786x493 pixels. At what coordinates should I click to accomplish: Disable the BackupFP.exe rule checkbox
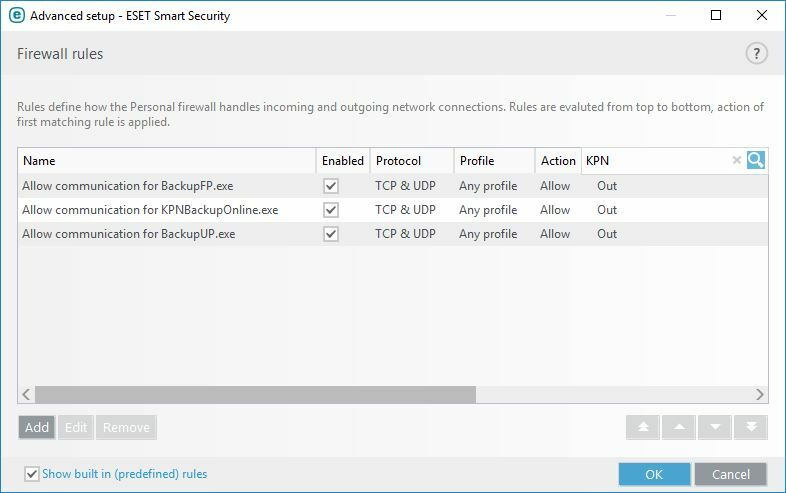pyautogui.click(x=331, y=186)
